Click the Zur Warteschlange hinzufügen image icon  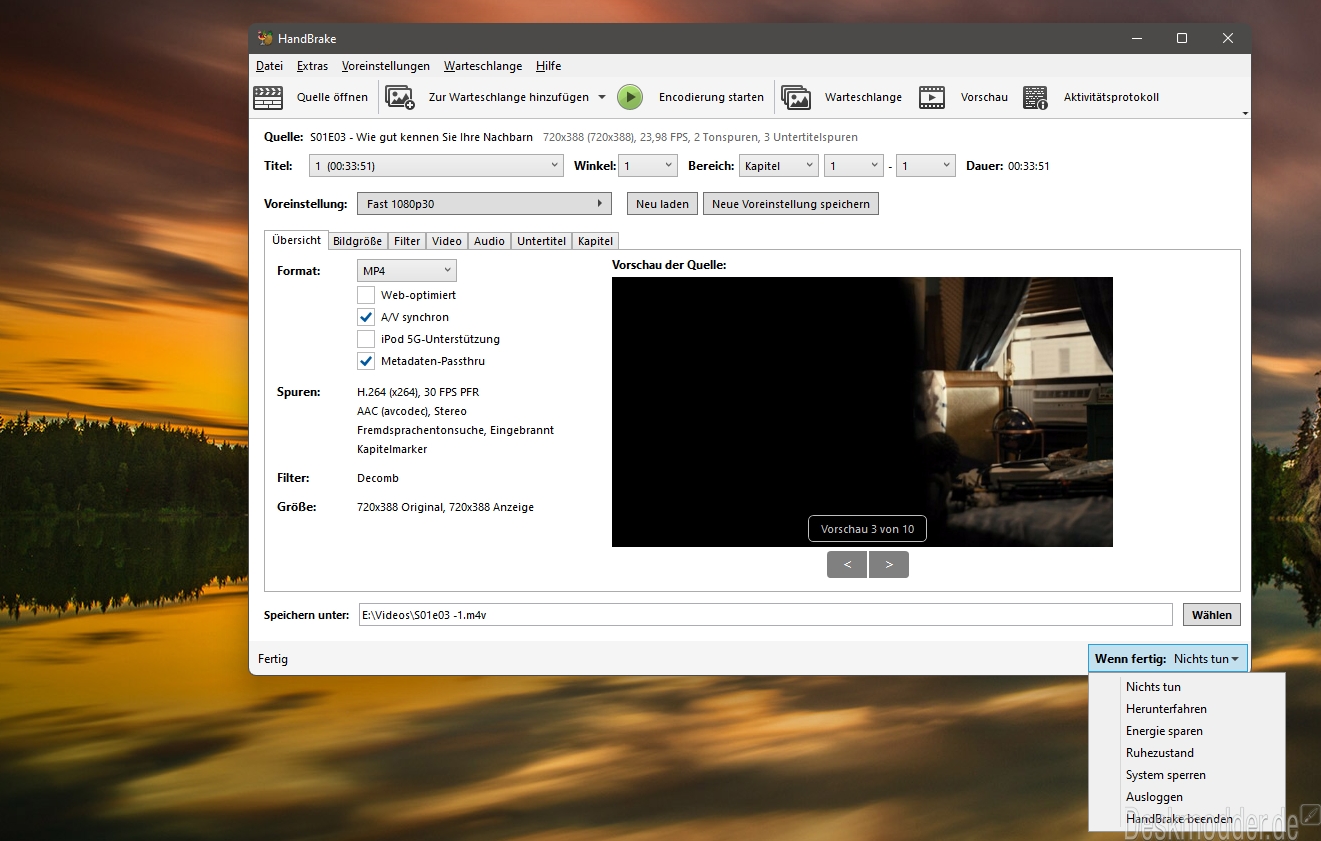click(x=400, y=97)
